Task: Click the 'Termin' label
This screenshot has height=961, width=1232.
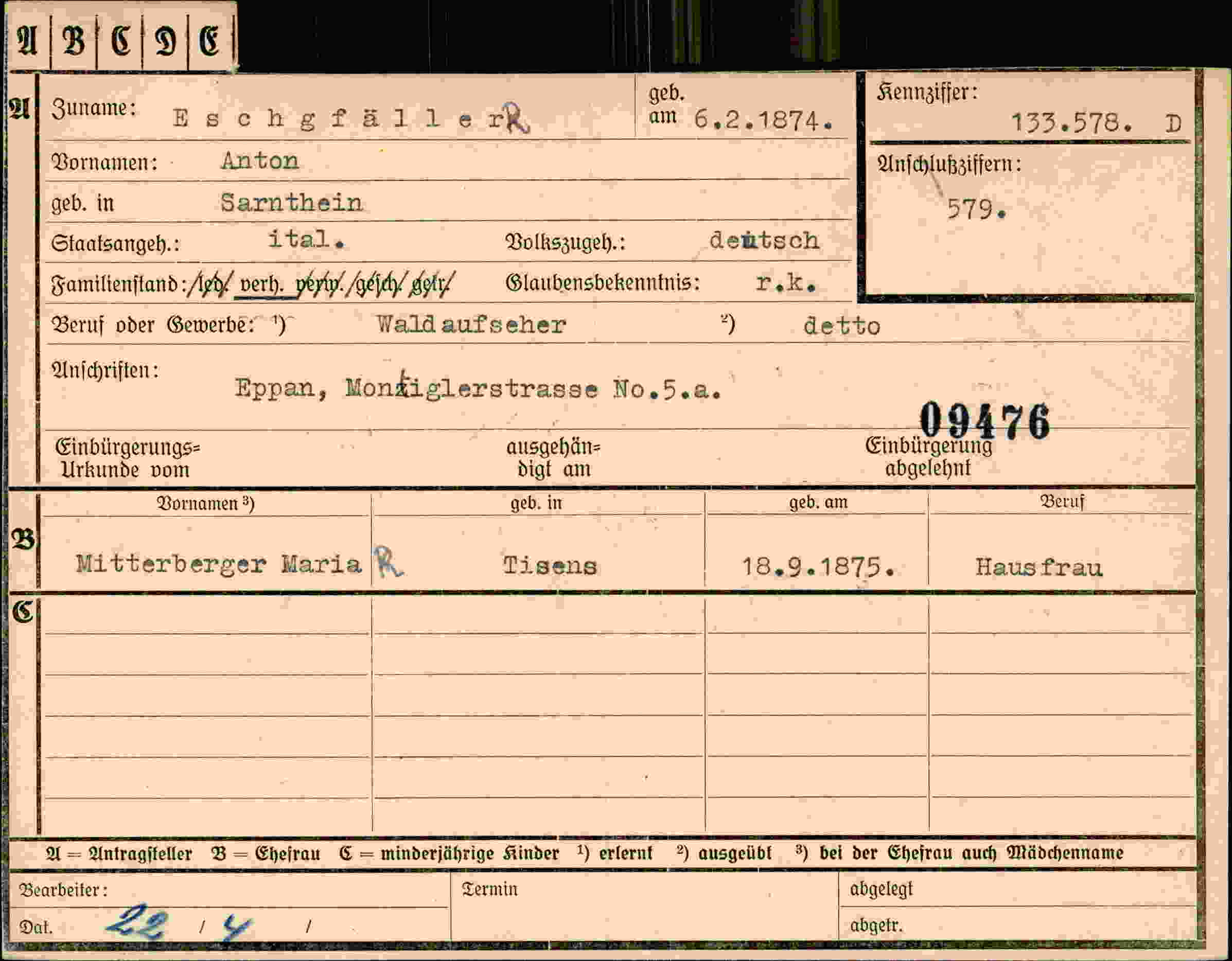Action: click(x=489, y=889)
